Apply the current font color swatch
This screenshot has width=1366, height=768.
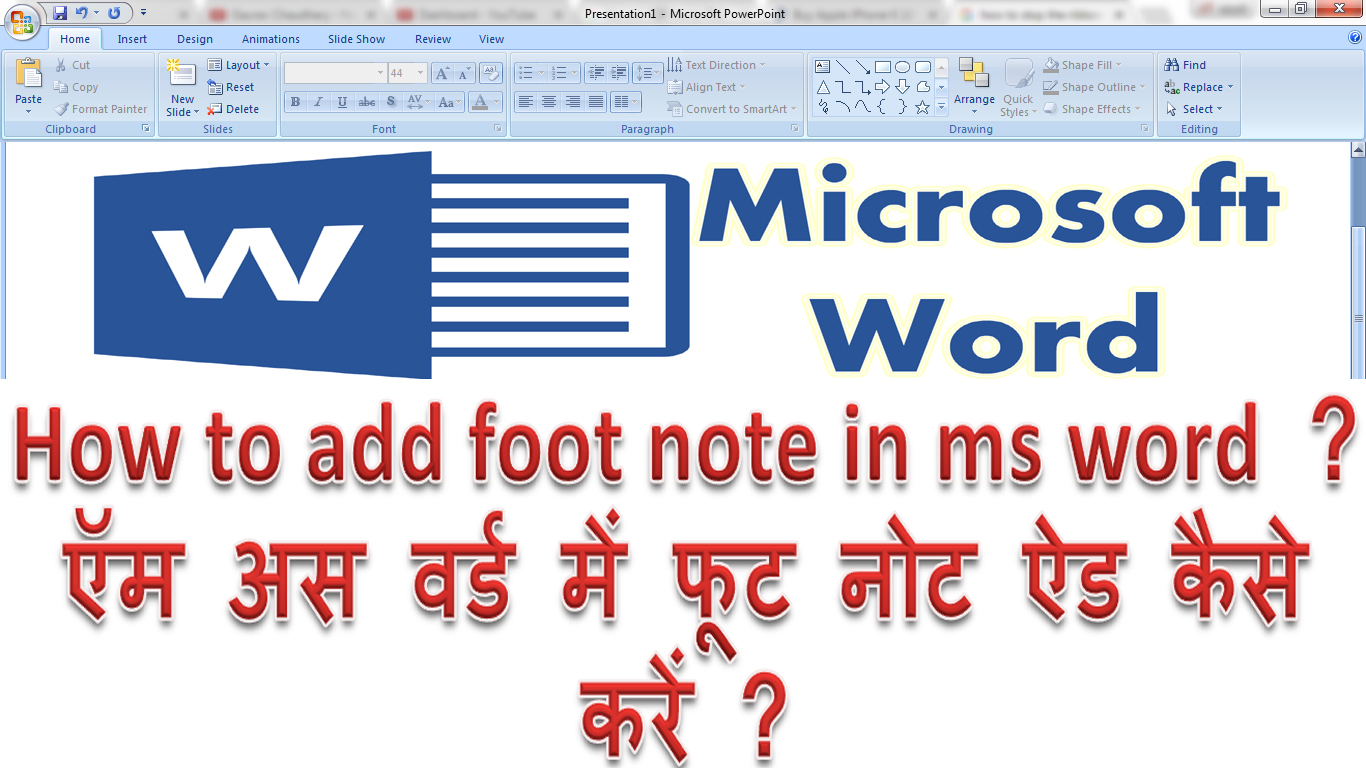coord(480,102)
